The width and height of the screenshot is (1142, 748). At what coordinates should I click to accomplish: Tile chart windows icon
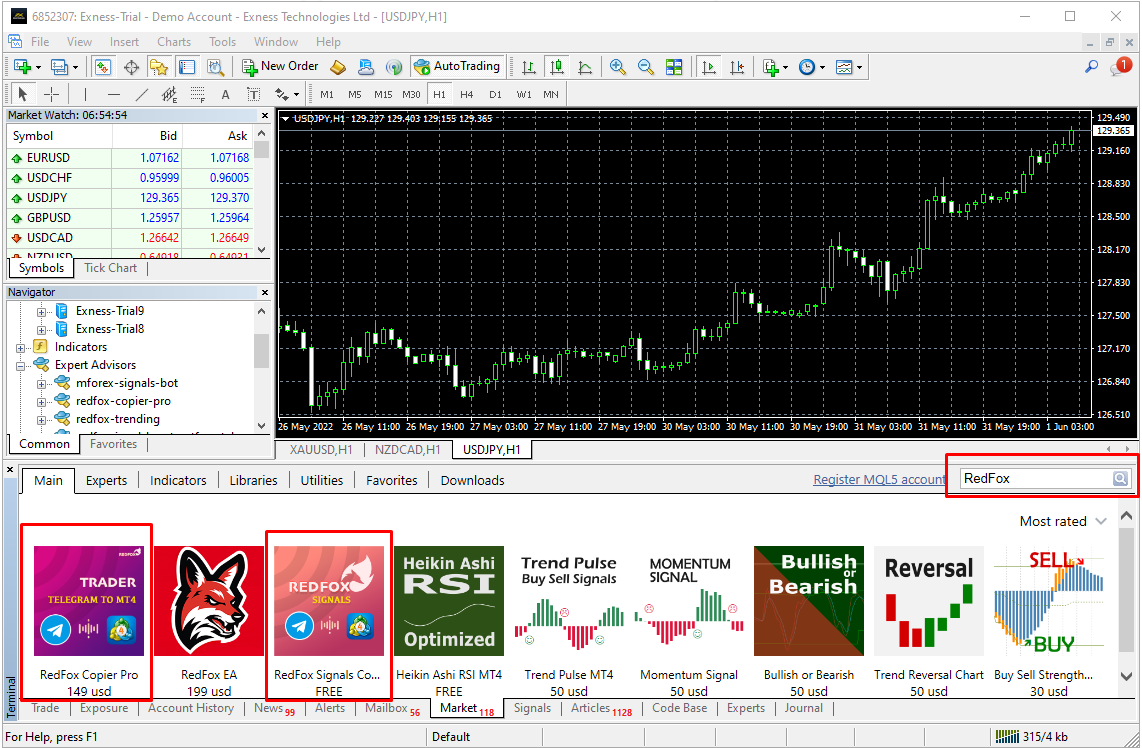pos(674,67)
